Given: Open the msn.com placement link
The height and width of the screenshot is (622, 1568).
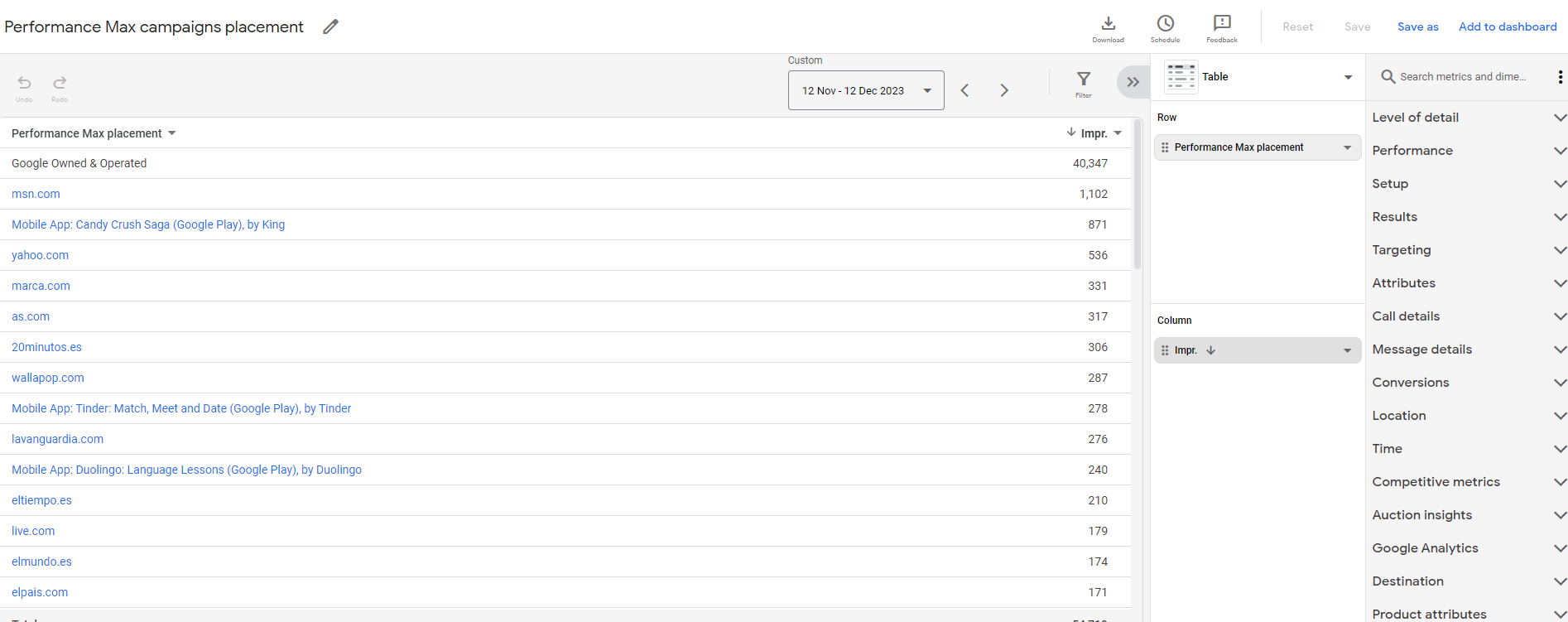Looking at the screenshot, I should coord(36,194).
